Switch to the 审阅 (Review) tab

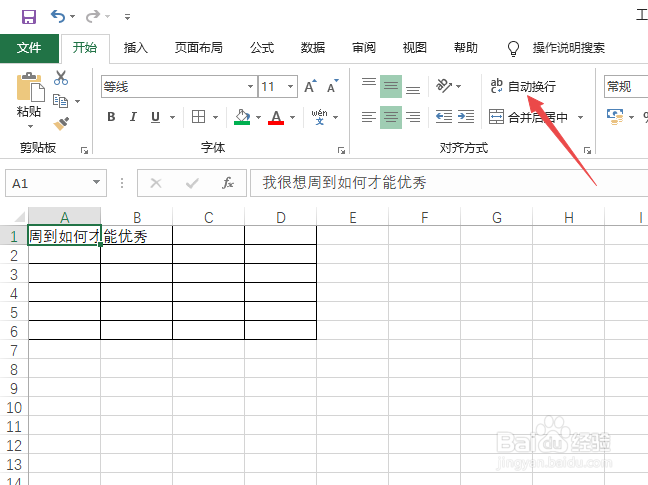(364, 48)
